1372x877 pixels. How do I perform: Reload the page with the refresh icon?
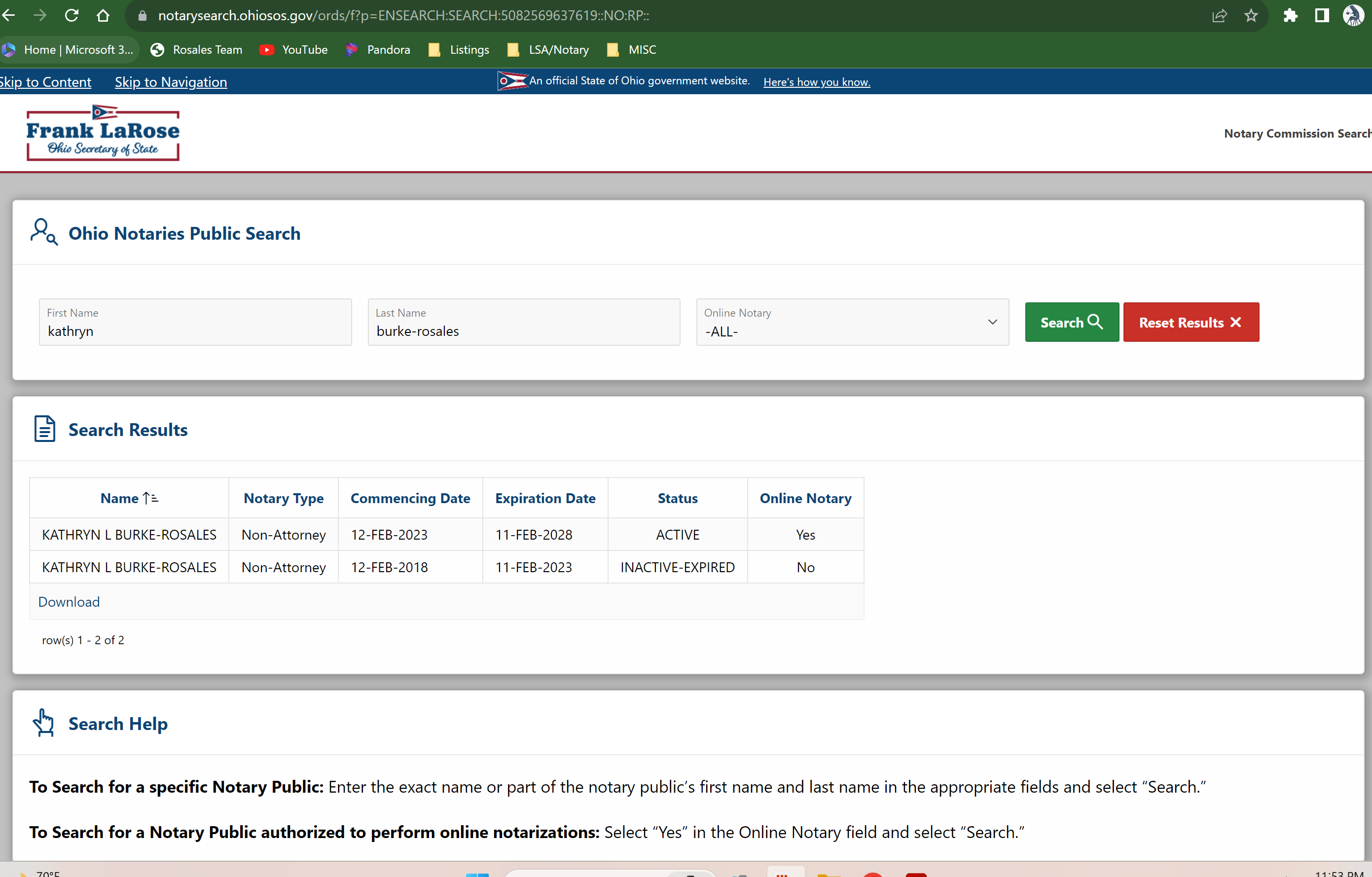(71, 15)
